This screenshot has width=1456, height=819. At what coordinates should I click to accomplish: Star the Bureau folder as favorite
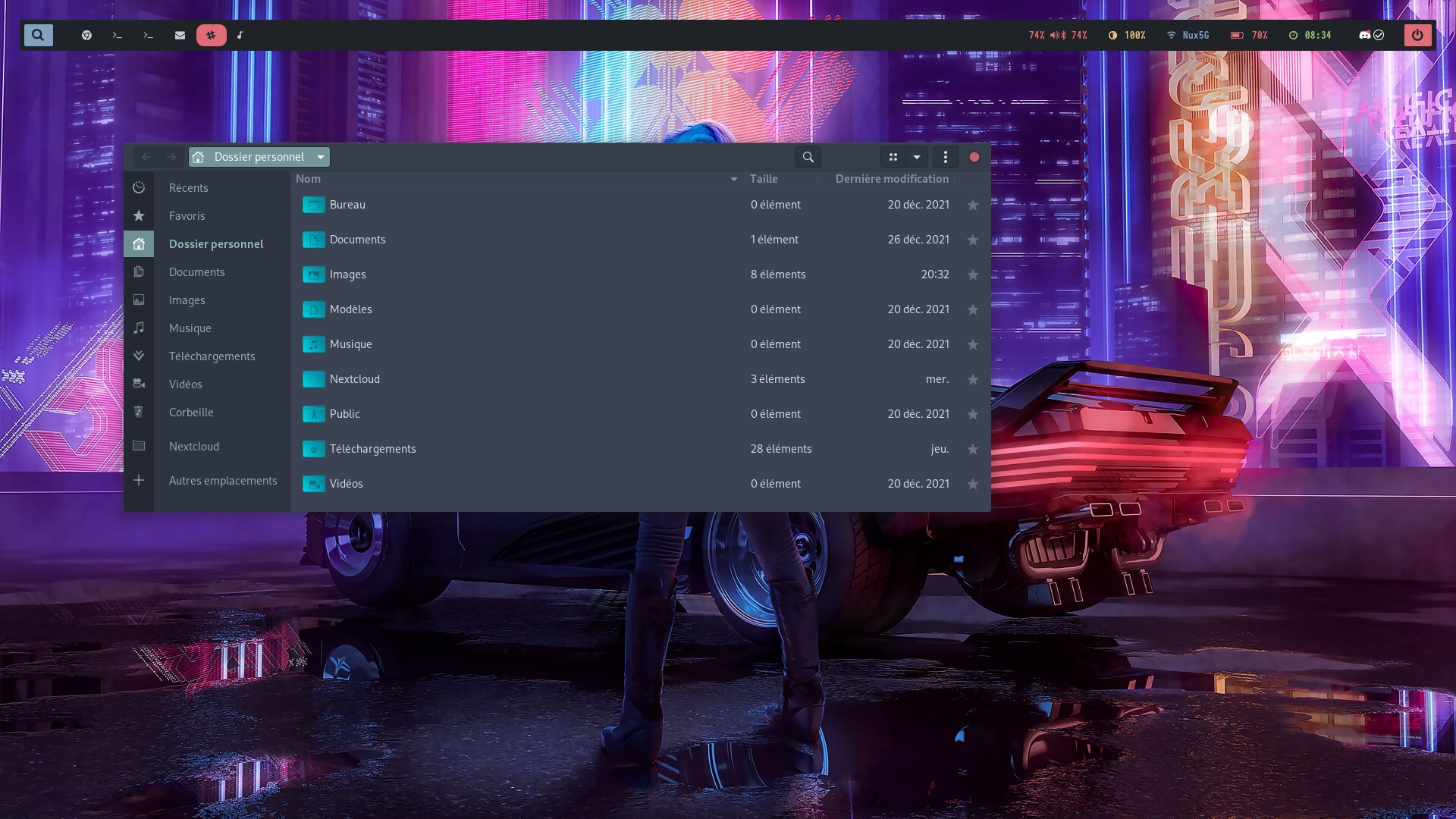(973, 206)
